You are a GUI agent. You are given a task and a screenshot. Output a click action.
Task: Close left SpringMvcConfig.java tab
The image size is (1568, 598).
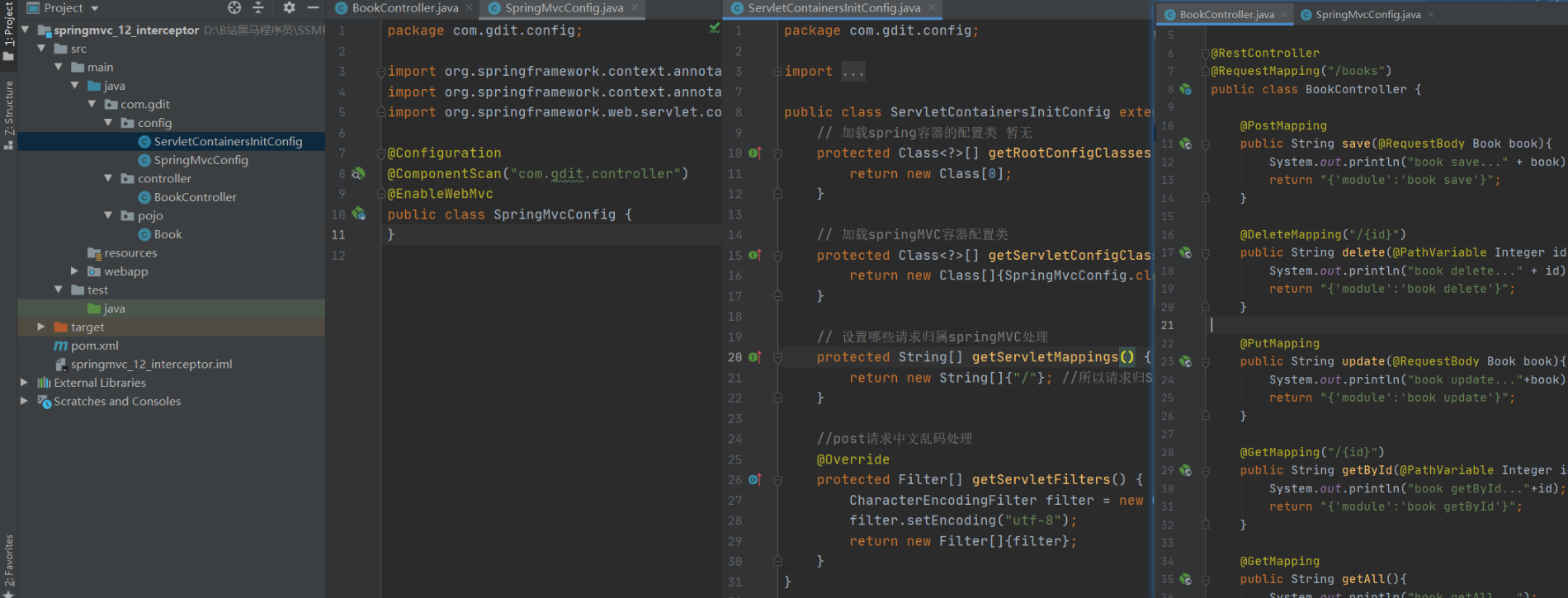pyautogui.click(x=635, y=8)
